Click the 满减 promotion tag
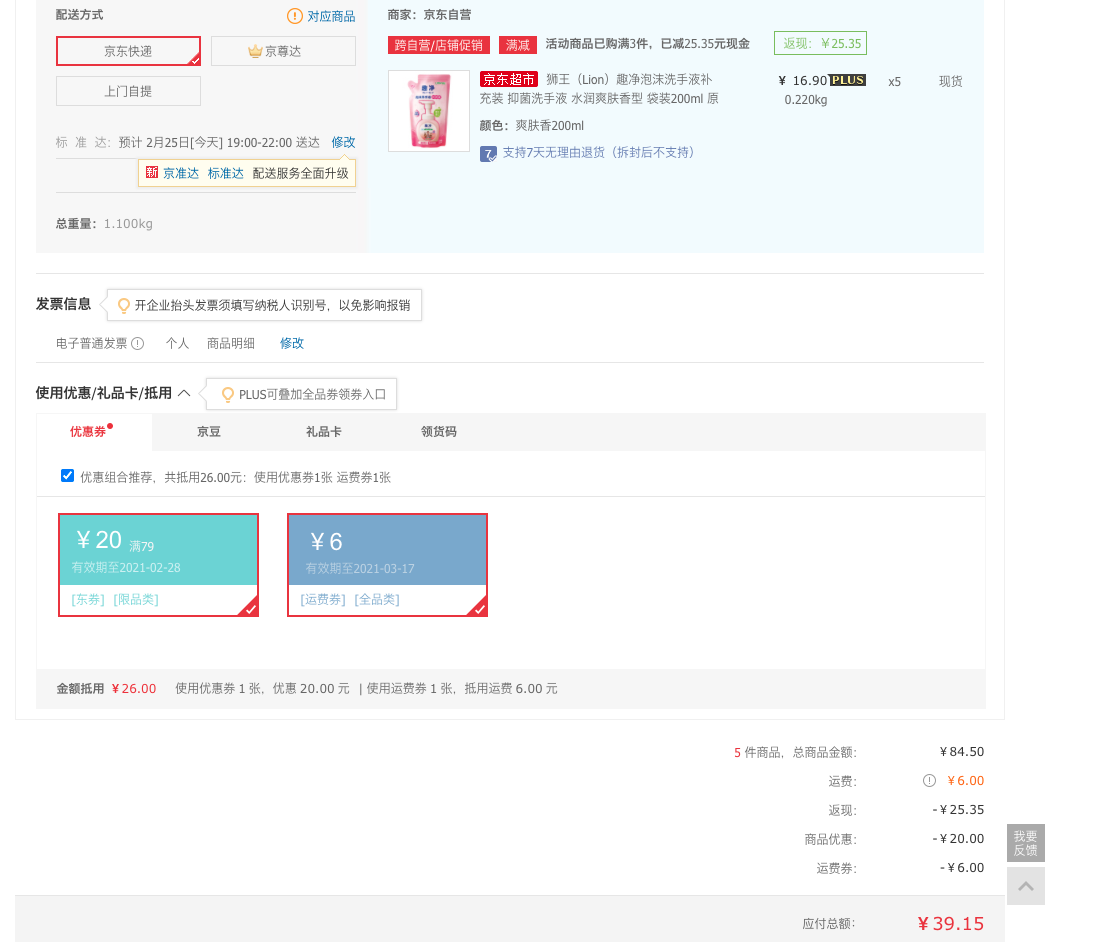This screenshot has width=1097, height=942. (x=518, y=45)
